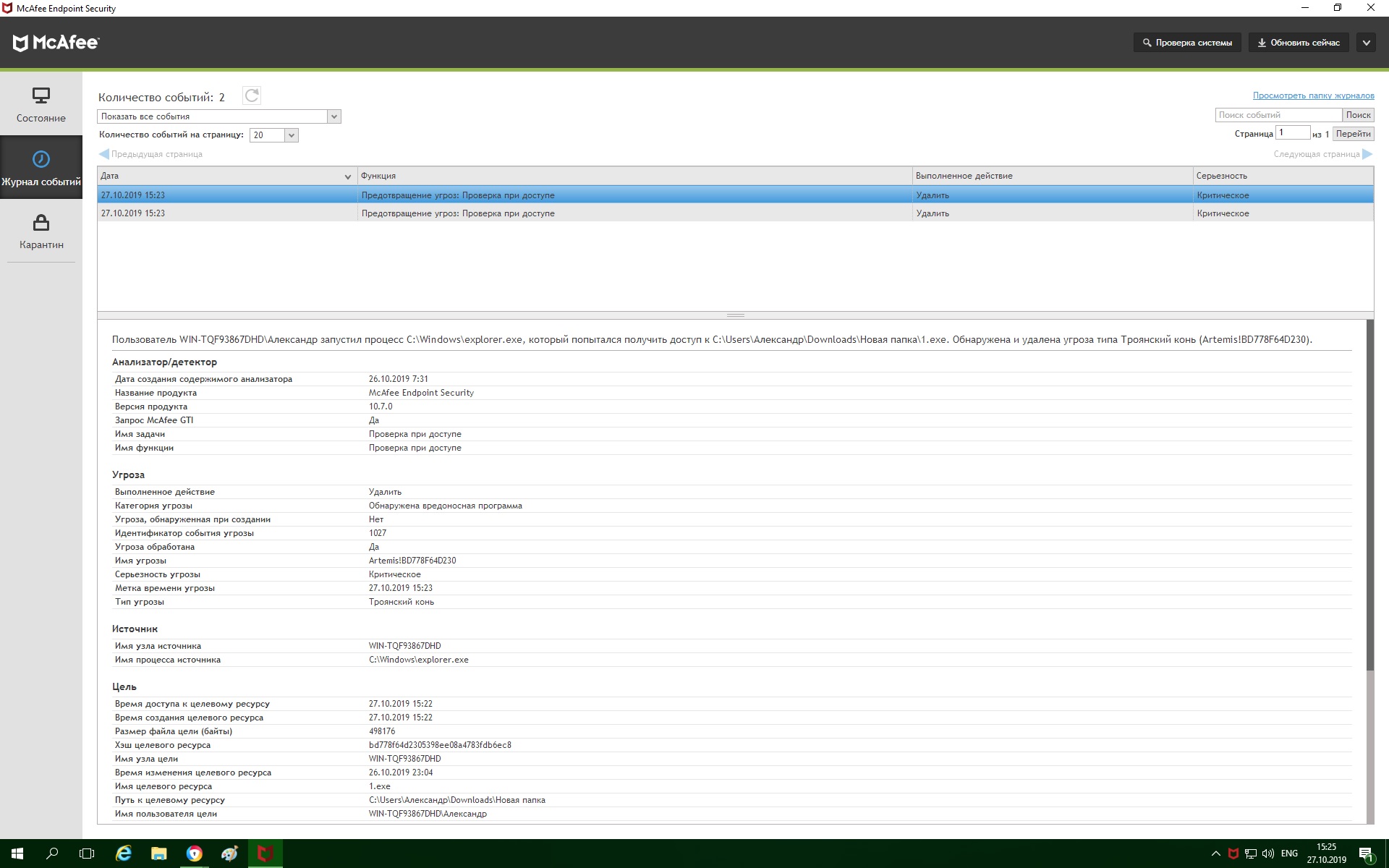This screenshot has height=868, width=1389.
Task: Click the Проверка системы scan button
Action: point(1187,43)
